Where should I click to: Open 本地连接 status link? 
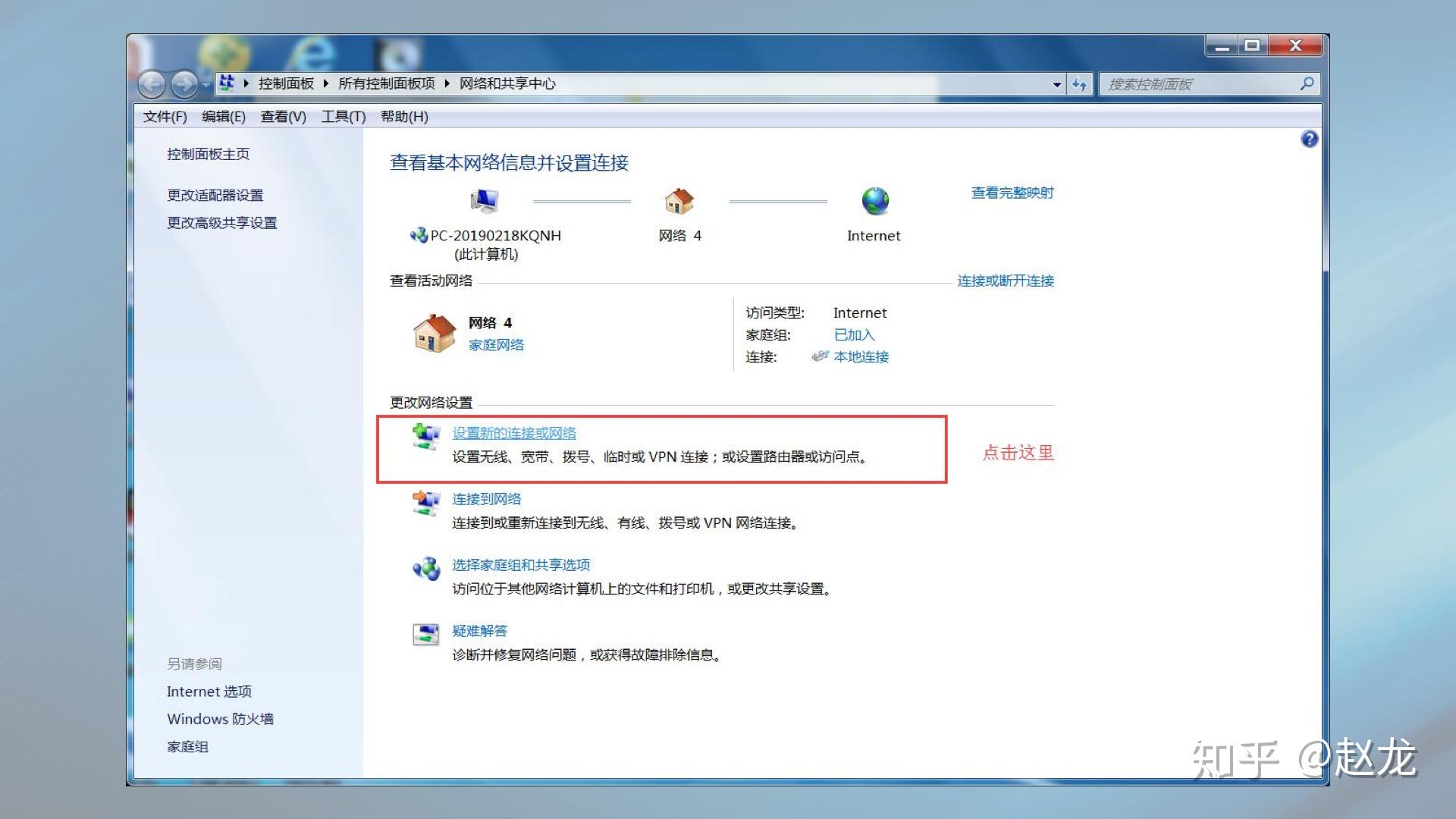coord(861,356)
